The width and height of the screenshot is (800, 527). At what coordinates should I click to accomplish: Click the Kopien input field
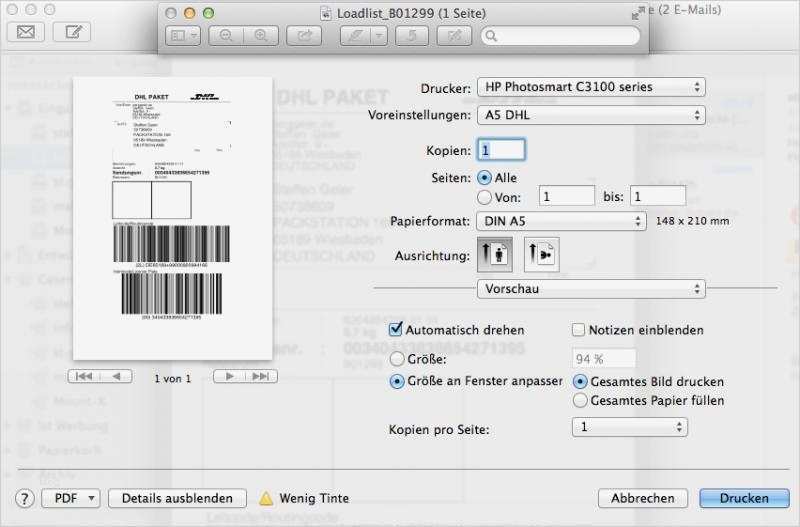[501, 150]
